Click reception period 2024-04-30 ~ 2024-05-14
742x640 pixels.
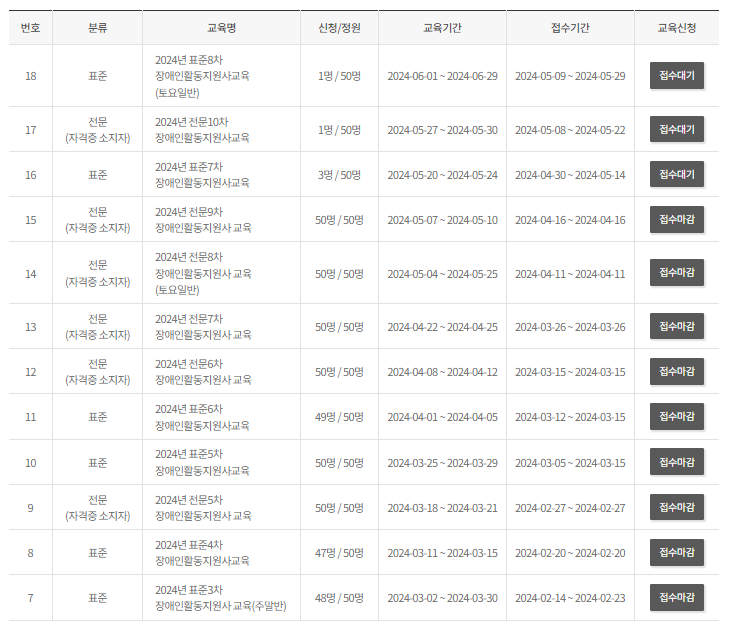(570, 175)
